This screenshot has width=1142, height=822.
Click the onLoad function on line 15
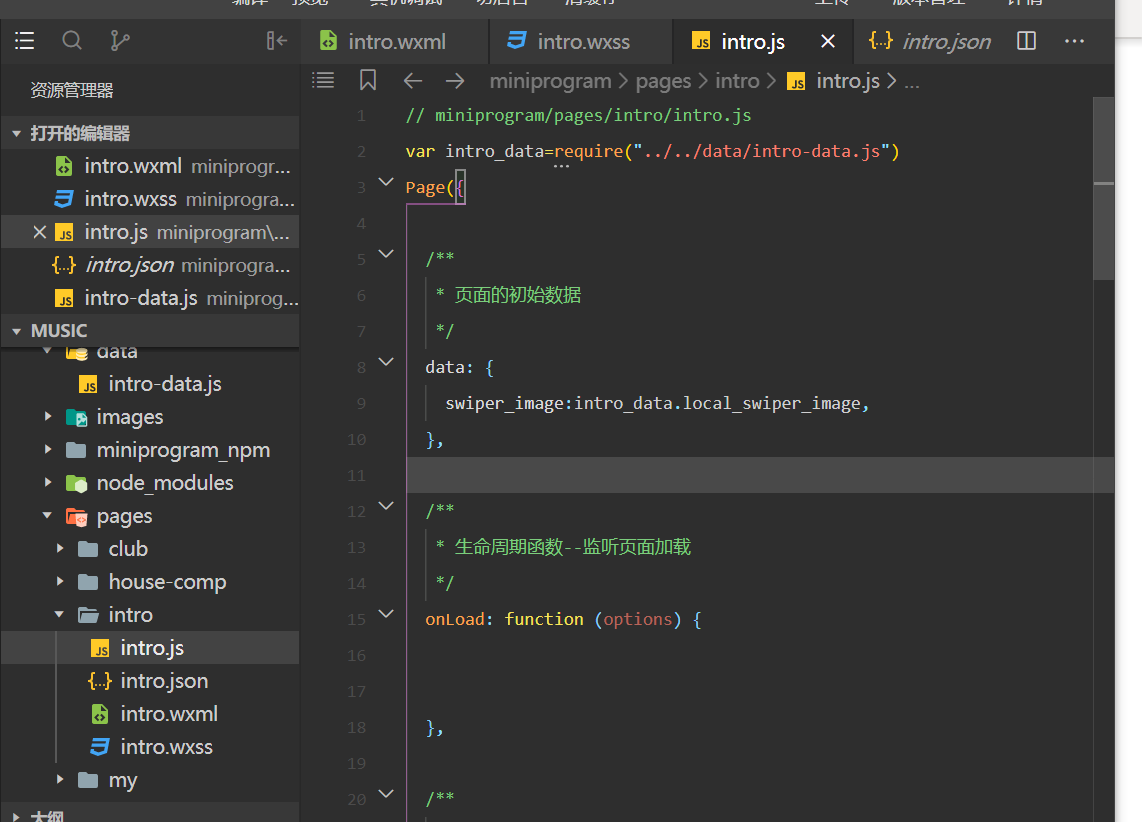[563, 620]
